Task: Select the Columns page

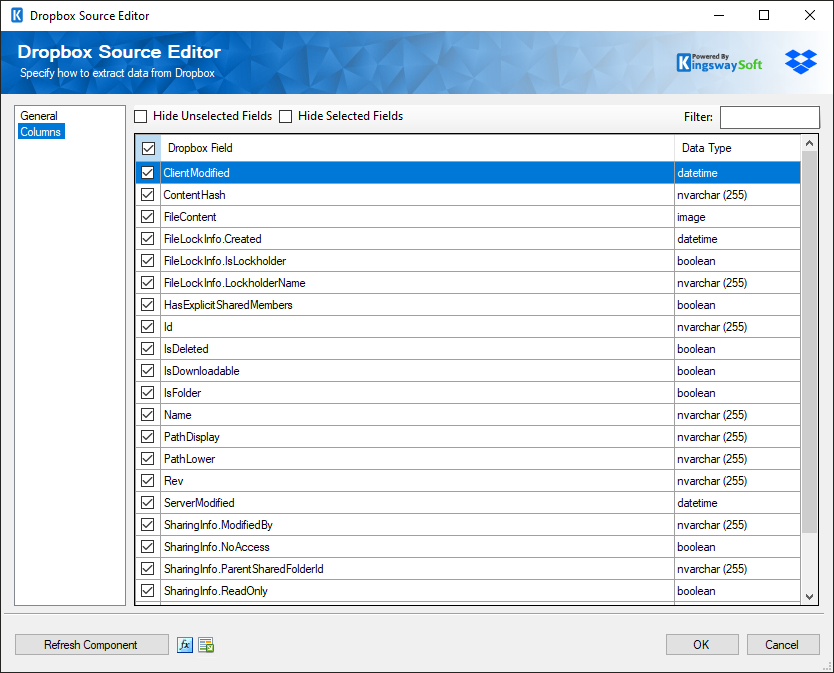Action: tap(40, 131)
